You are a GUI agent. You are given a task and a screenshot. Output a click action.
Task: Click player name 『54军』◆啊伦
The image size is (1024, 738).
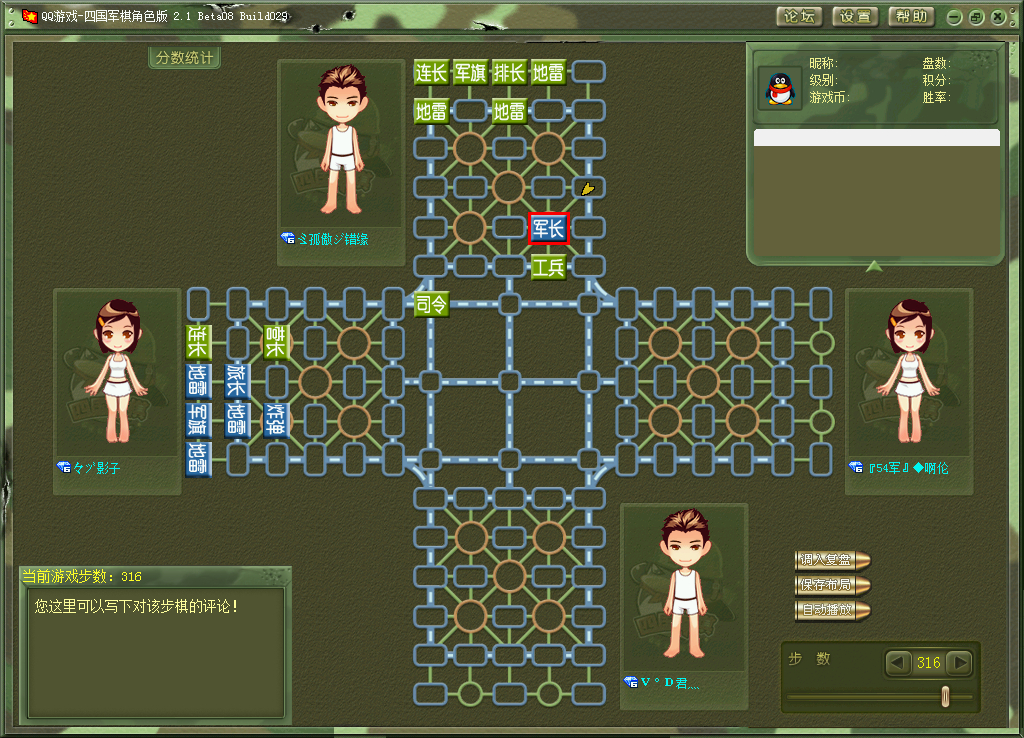click(x=908, y=468)
